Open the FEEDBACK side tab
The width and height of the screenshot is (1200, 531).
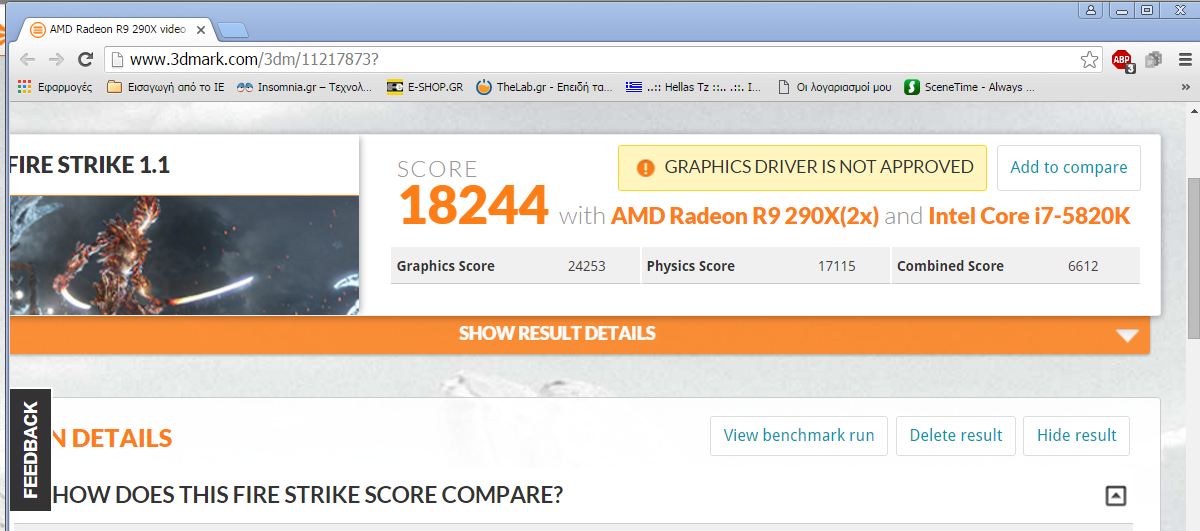30,449
